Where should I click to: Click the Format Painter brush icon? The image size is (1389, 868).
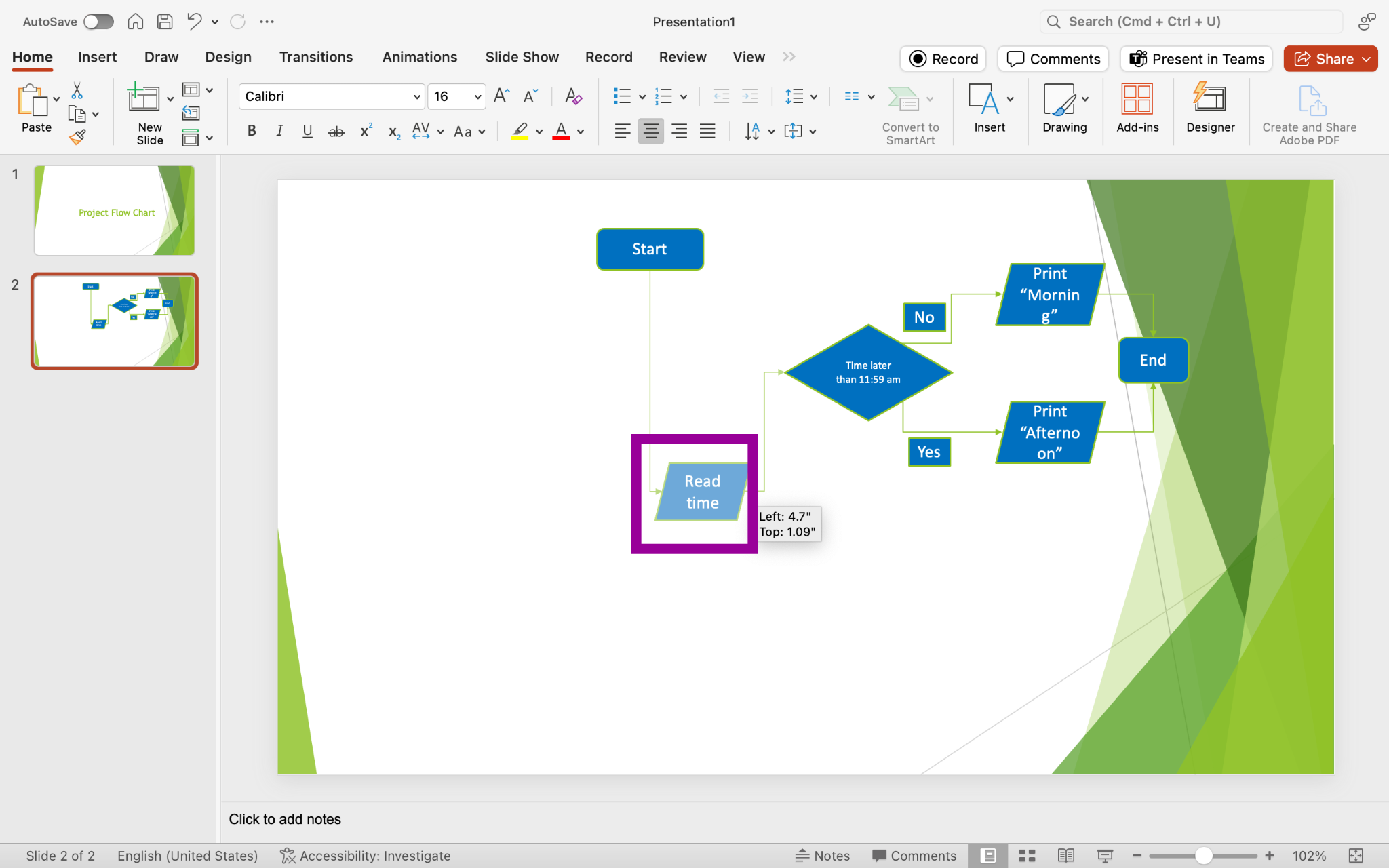click(77, 138)
